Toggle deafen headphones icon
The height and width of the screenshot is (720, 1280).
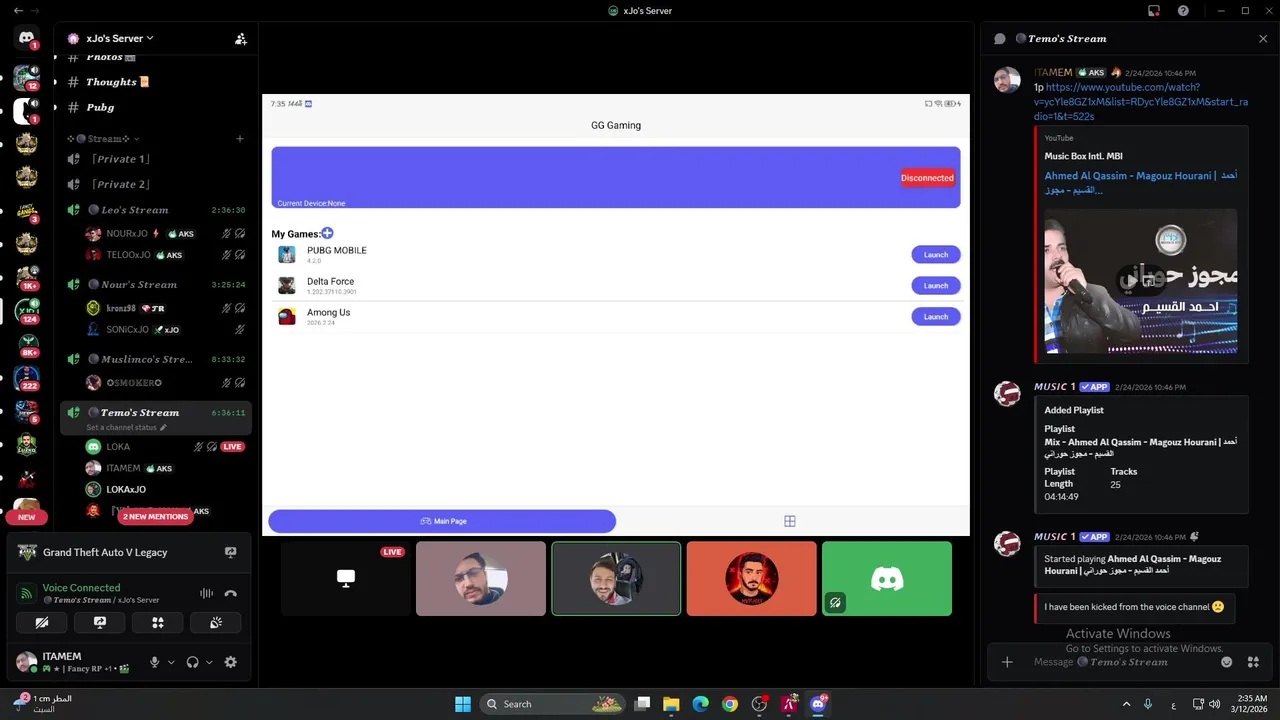coord(193,662)
